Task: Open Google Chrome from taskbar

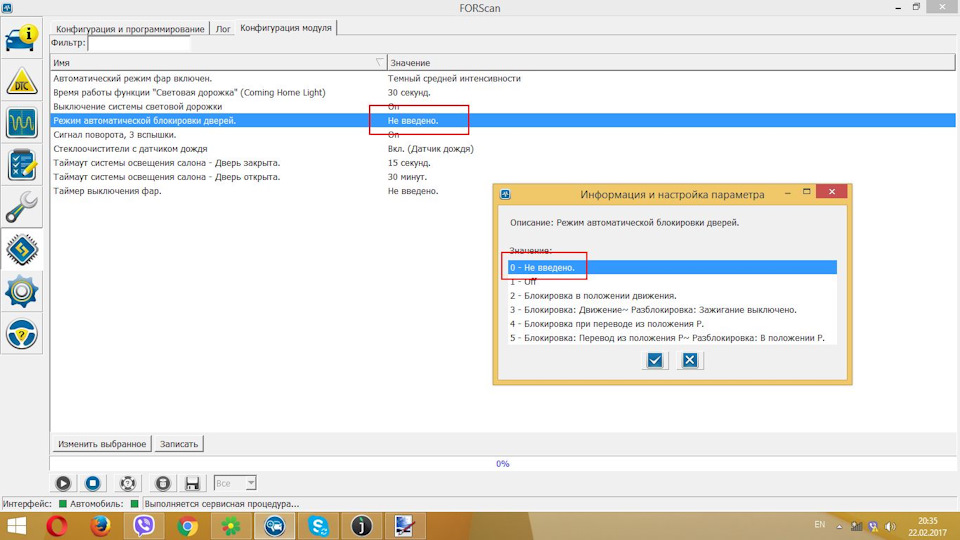Action: (187, 526)
